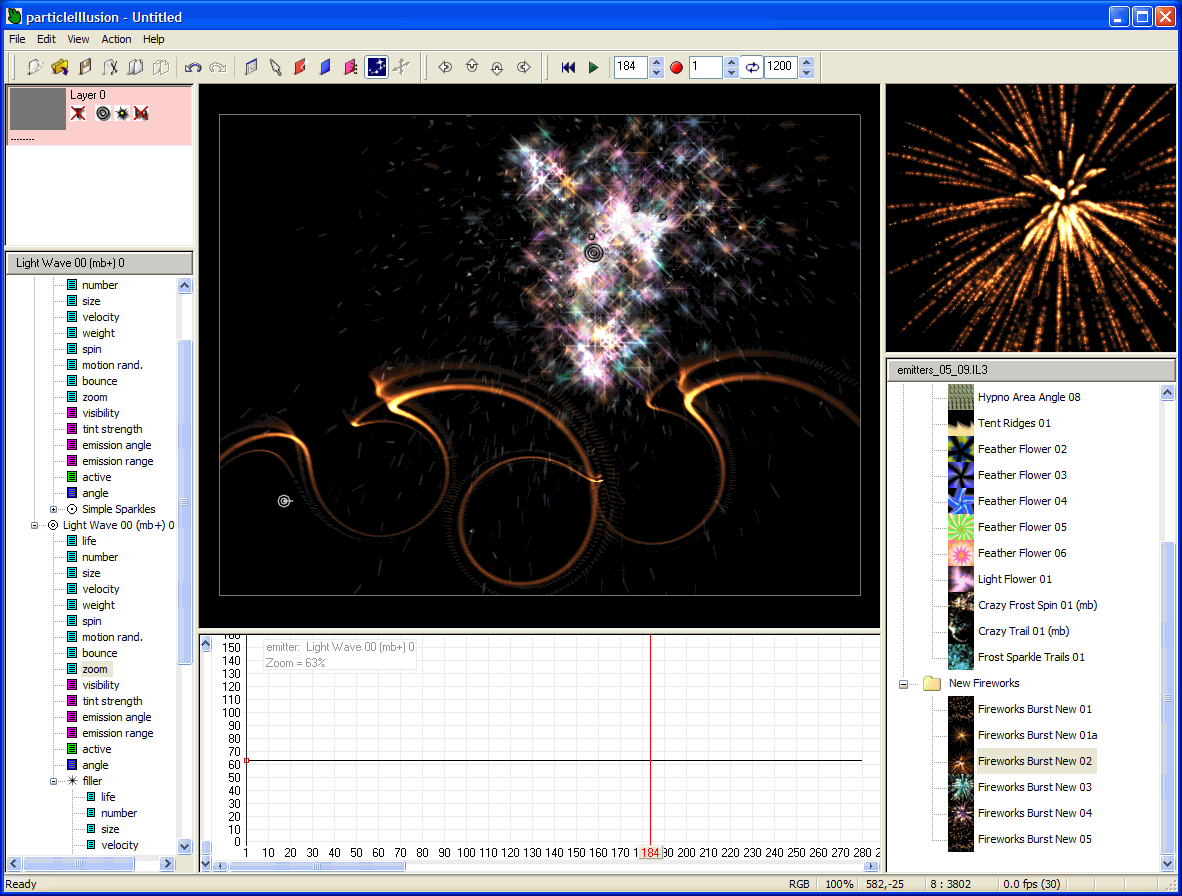Open the View menu
This screenshot has height=896, width=1182.
point(78,39)
